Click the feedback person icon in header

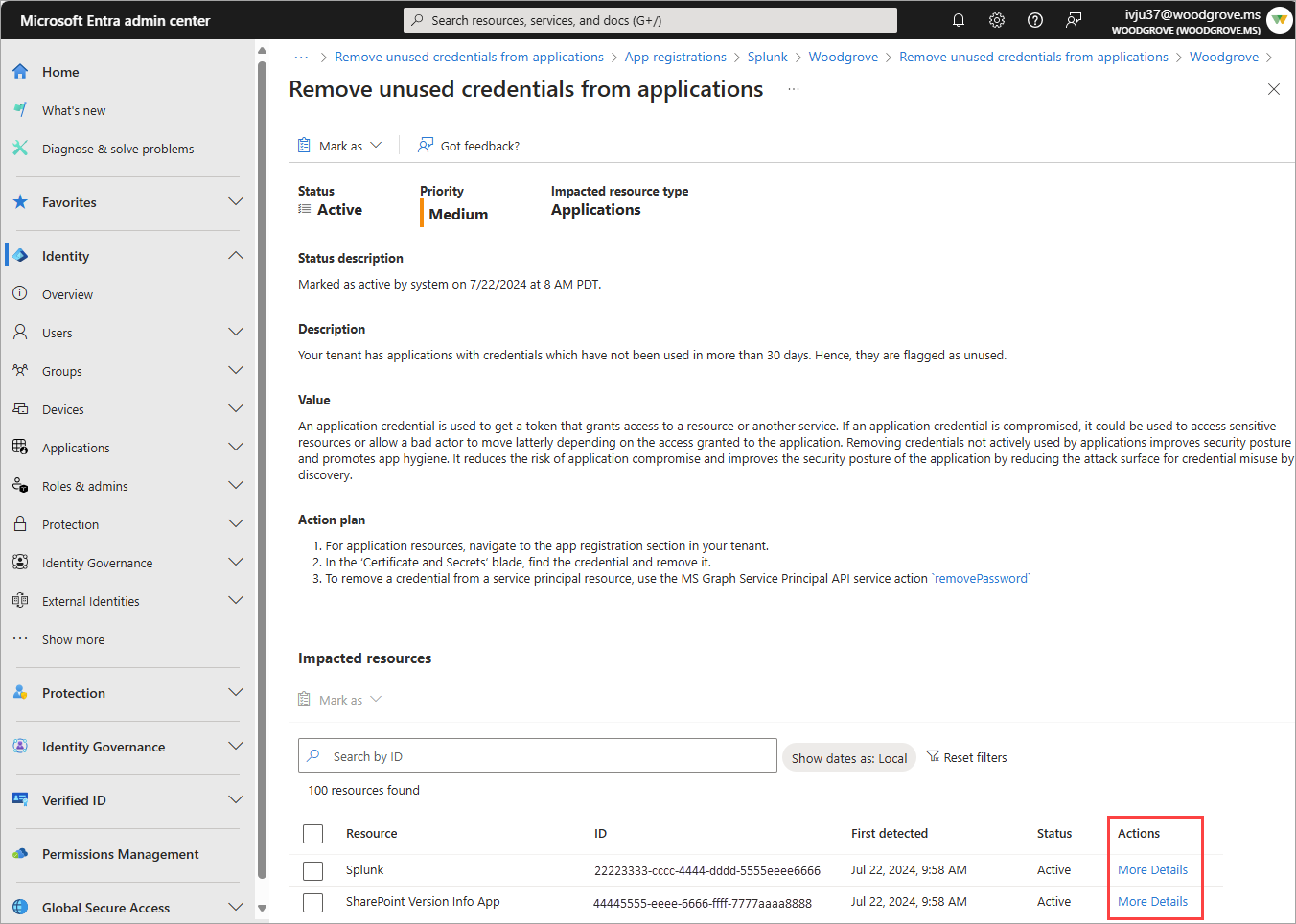click(1074, 20)
